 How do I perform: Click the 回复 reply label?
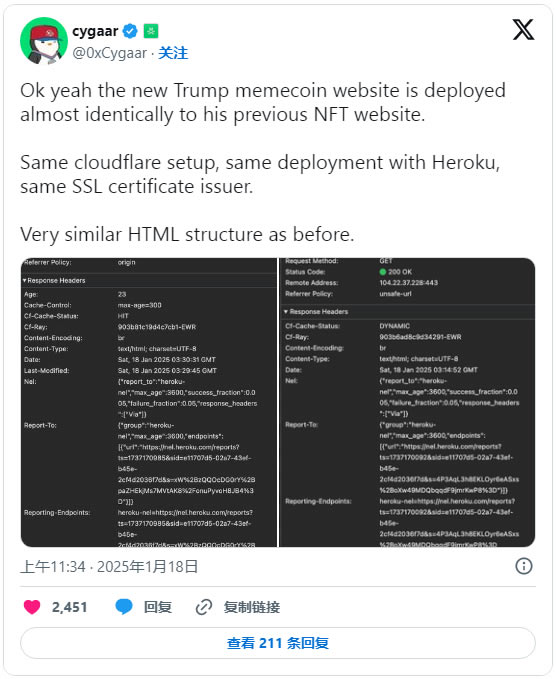point(158,607)
